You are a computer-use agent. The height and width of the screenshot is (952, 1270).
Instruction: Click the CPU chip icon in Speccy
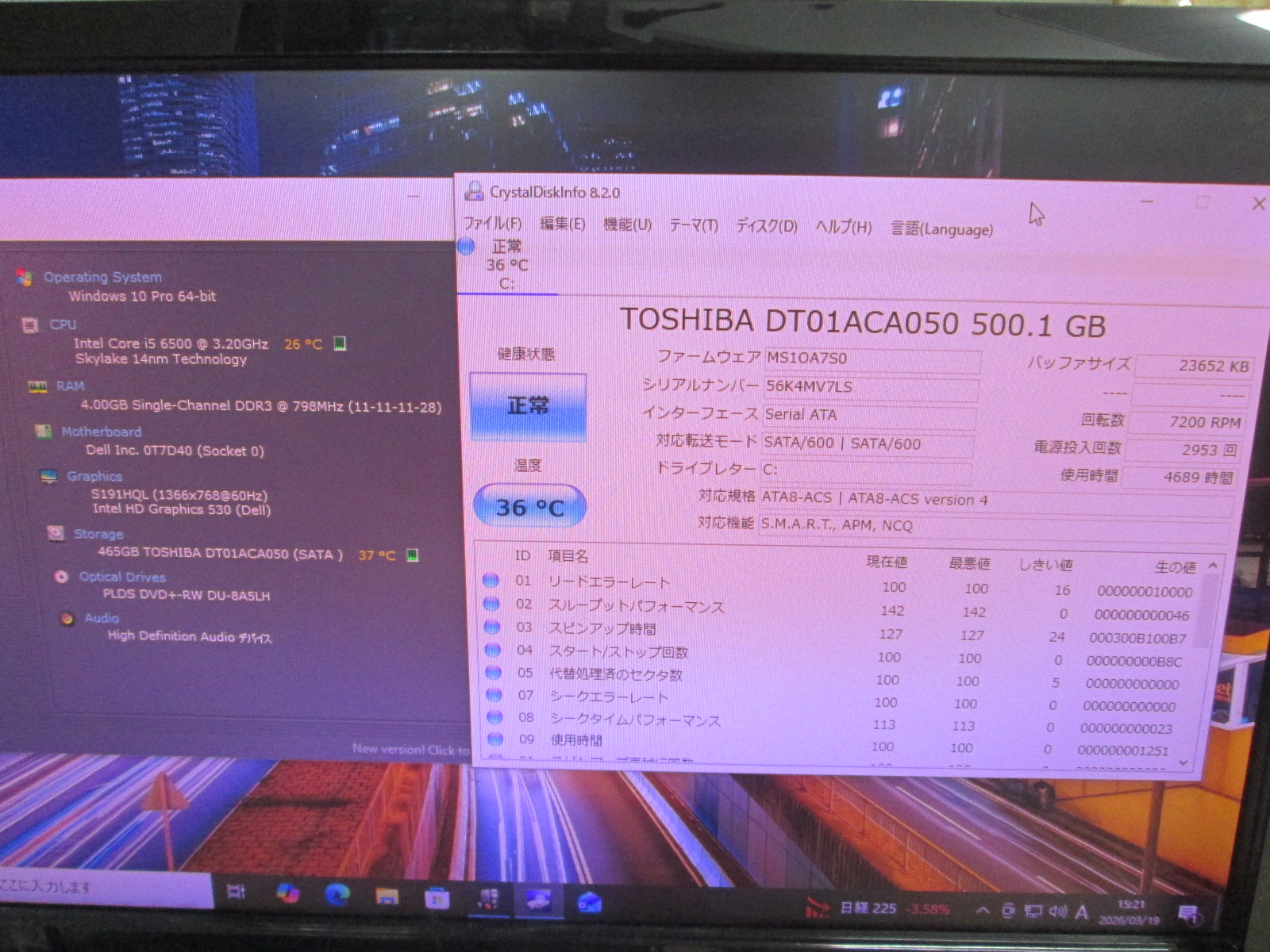30,325
